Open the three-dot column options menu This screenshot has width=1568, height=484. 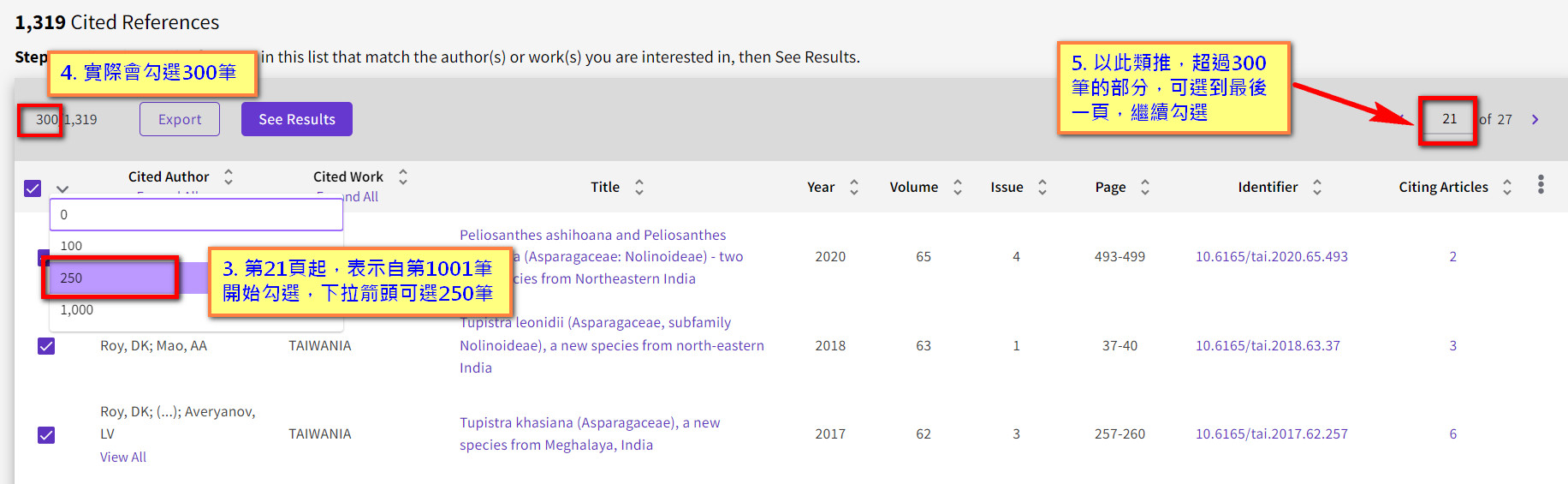[1541, 184]
